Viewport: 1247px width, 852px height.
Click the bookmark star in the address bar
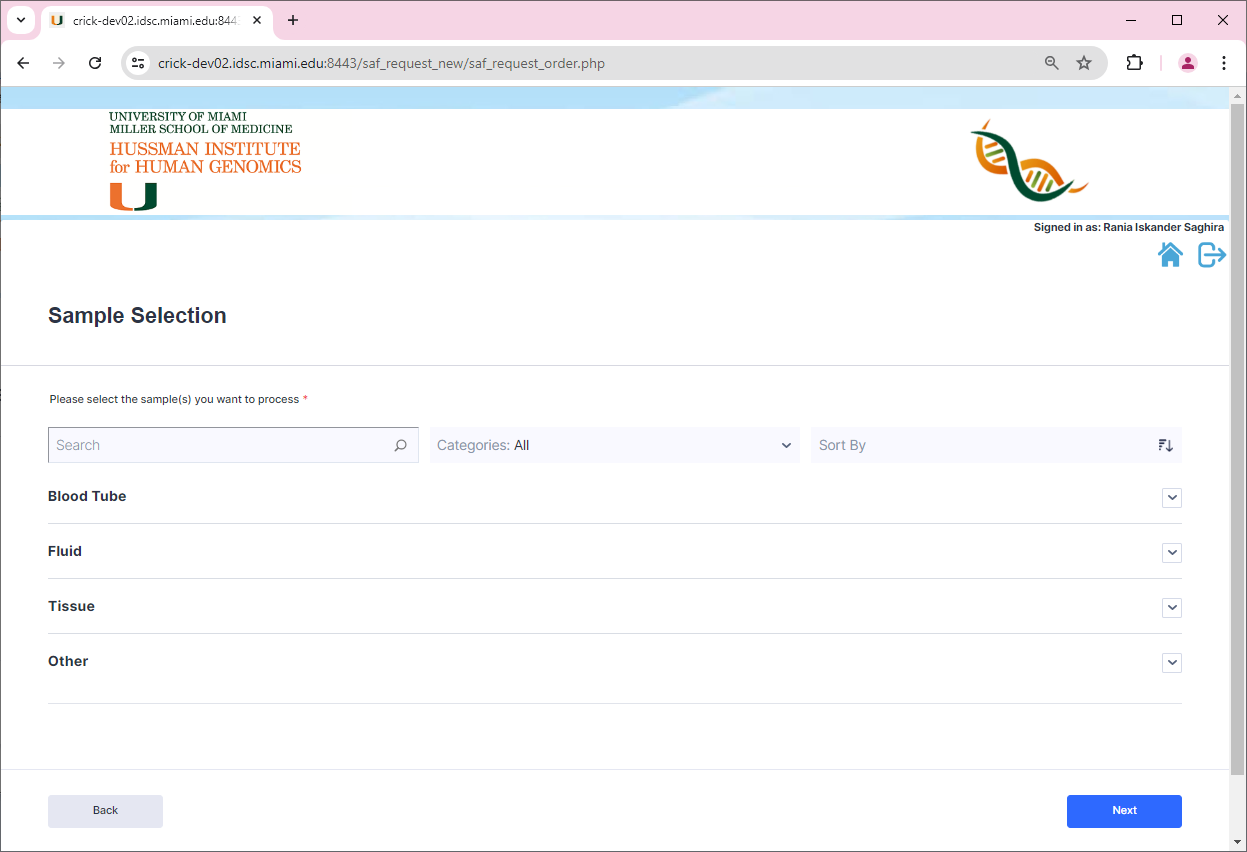(1084, 62)
